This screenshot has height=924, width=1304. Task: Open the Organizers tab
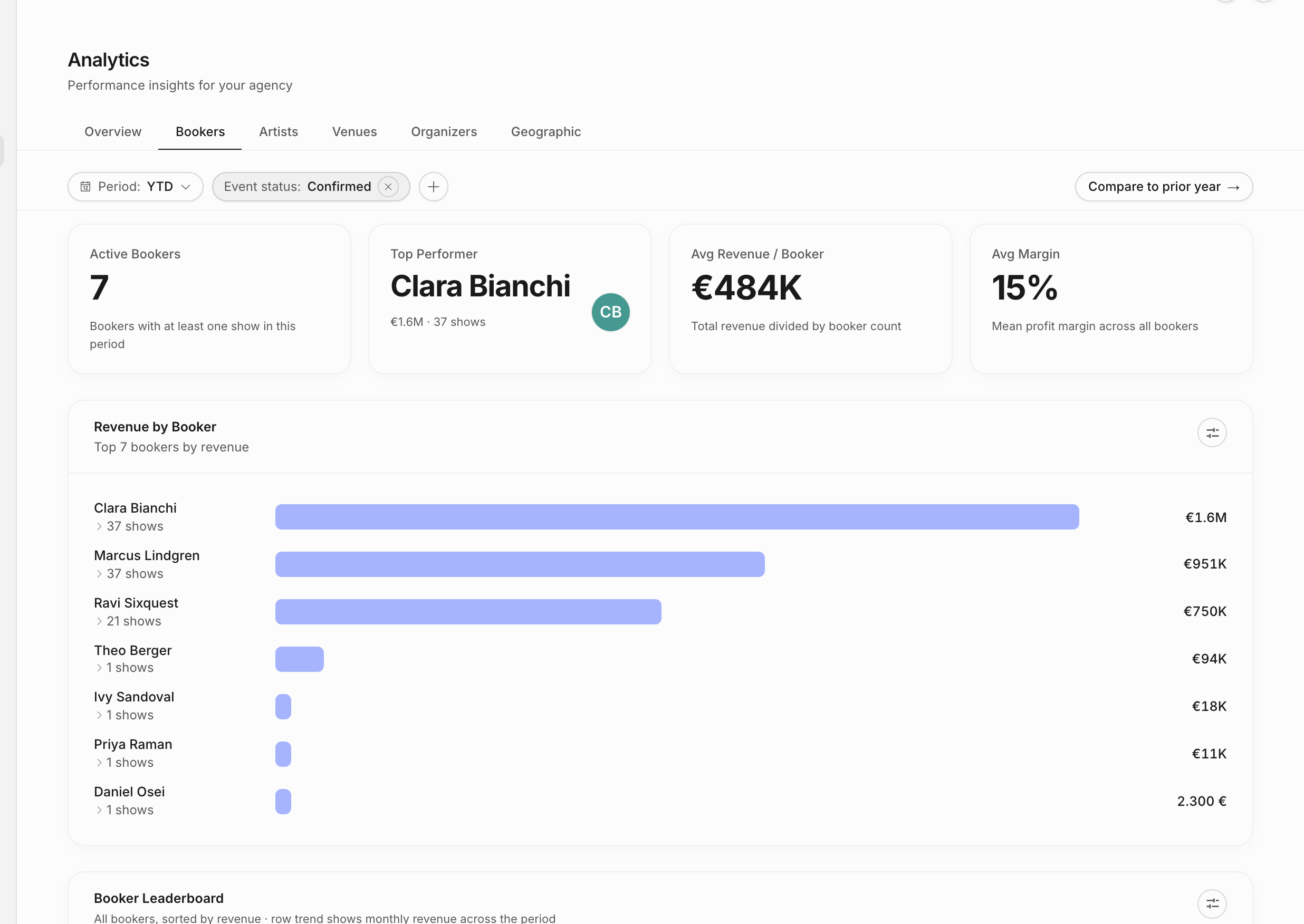444,132
